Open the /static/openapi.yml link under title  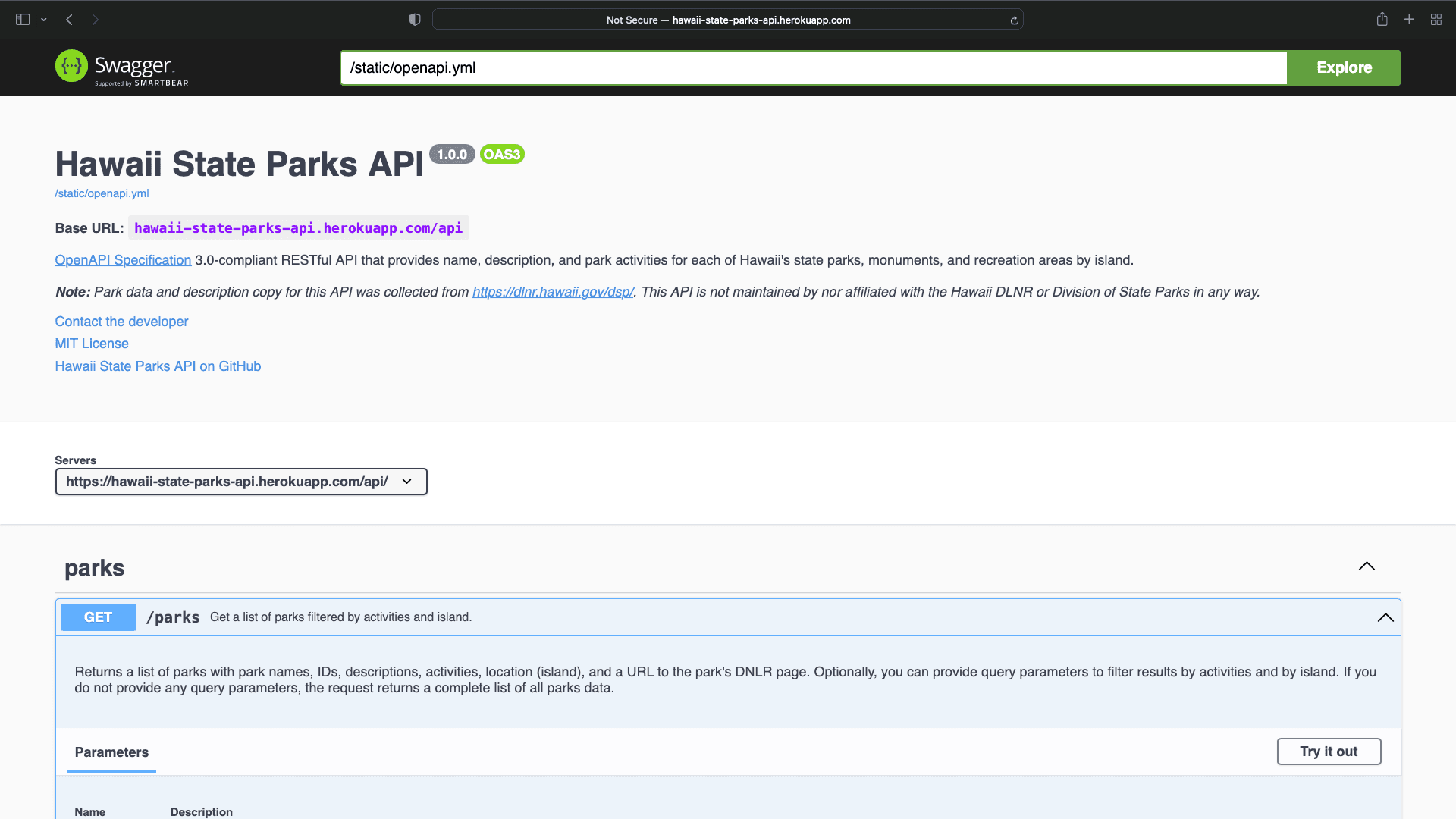click(x=102, y=193)
